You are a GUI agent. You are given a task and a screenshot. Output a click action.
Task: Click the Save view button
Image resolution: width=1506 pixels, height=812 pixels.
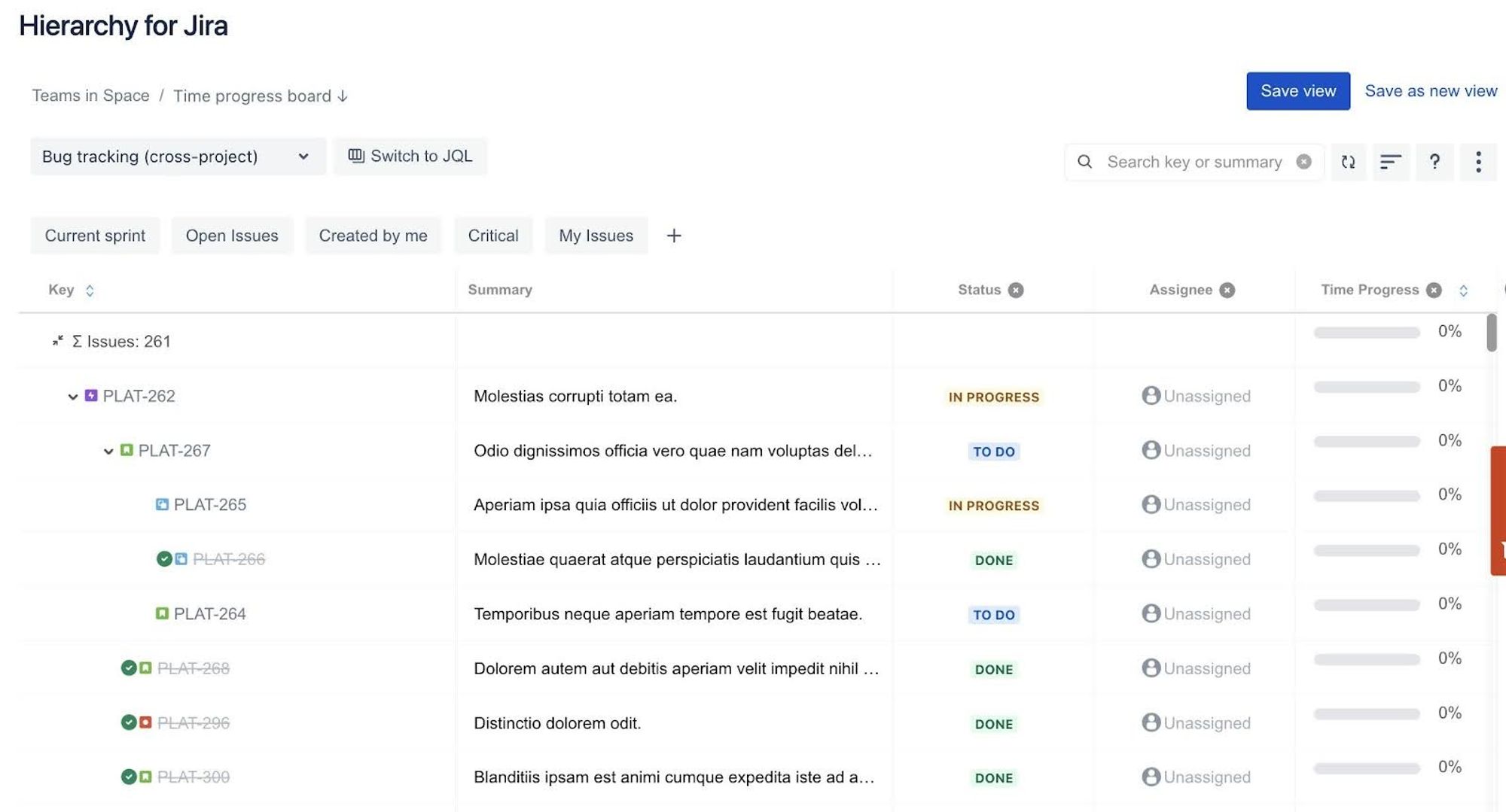click(1298, 91)
